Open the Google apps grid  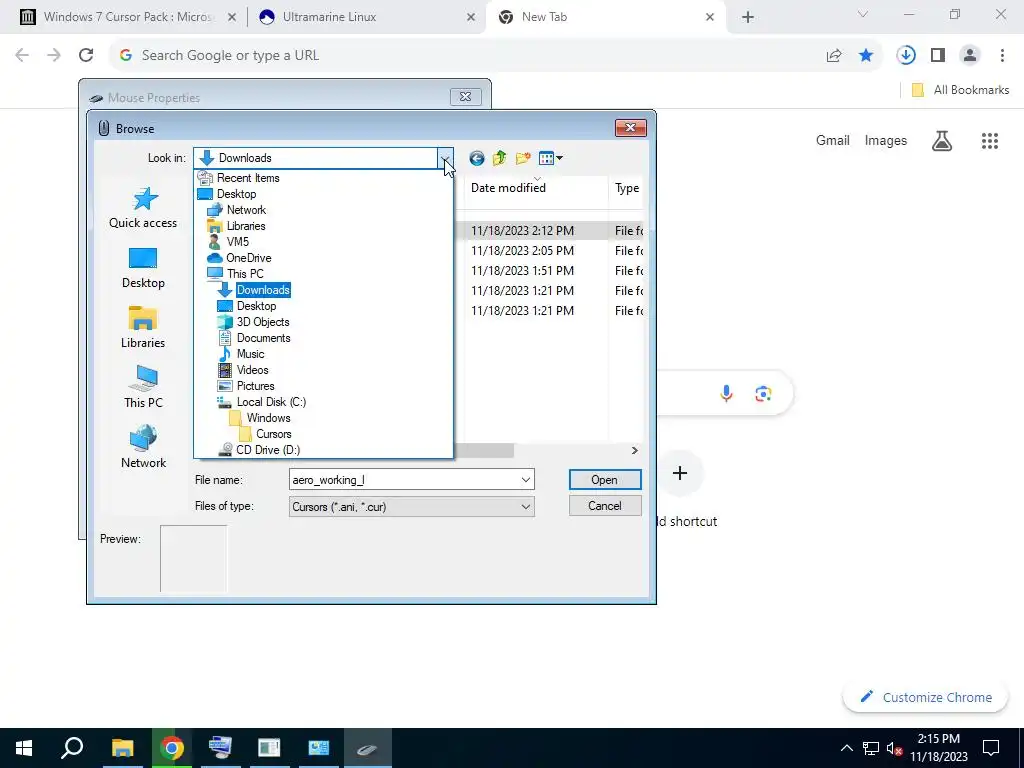[x=990, y=140]
